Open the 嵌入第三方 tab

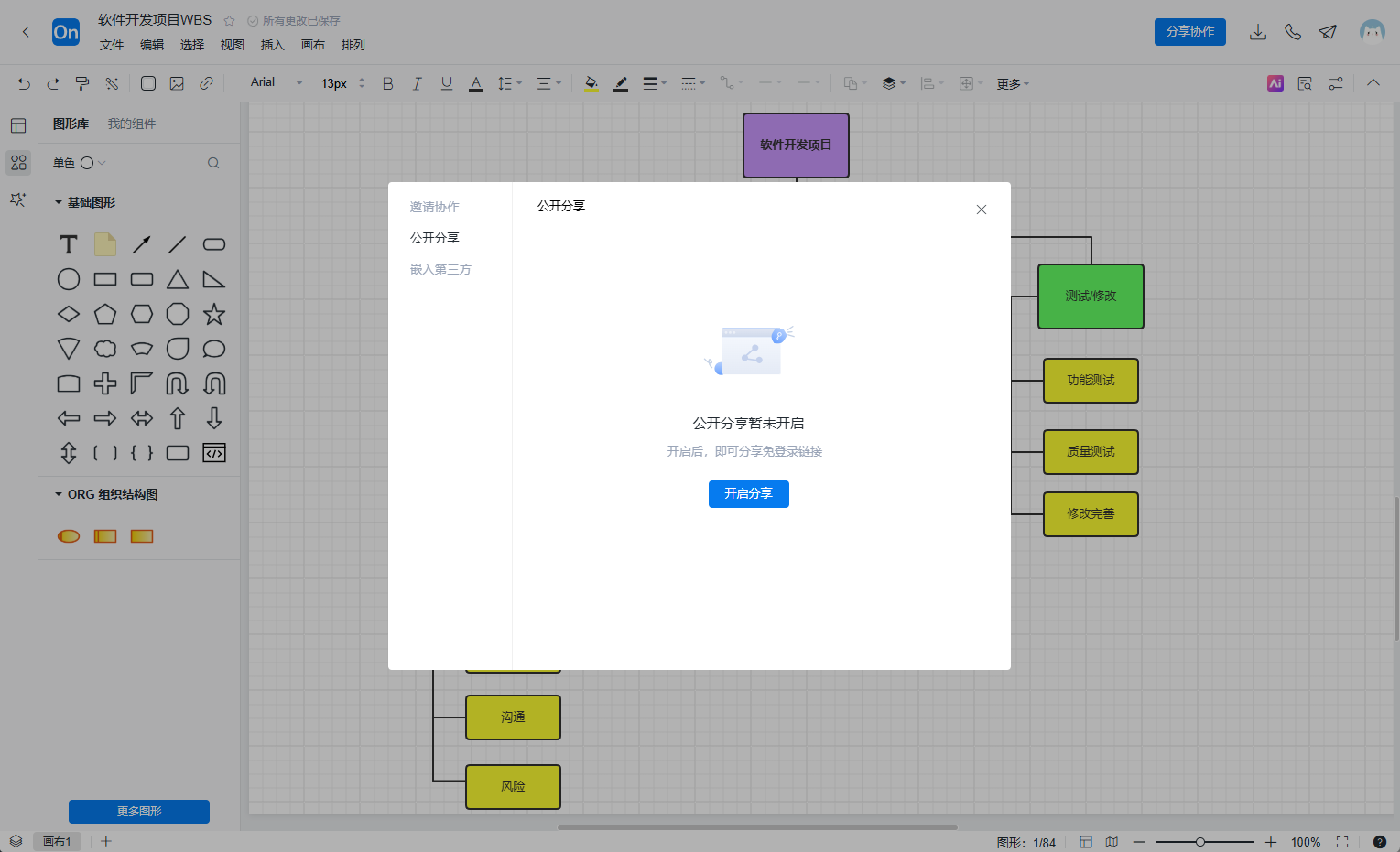coord(440,269)
